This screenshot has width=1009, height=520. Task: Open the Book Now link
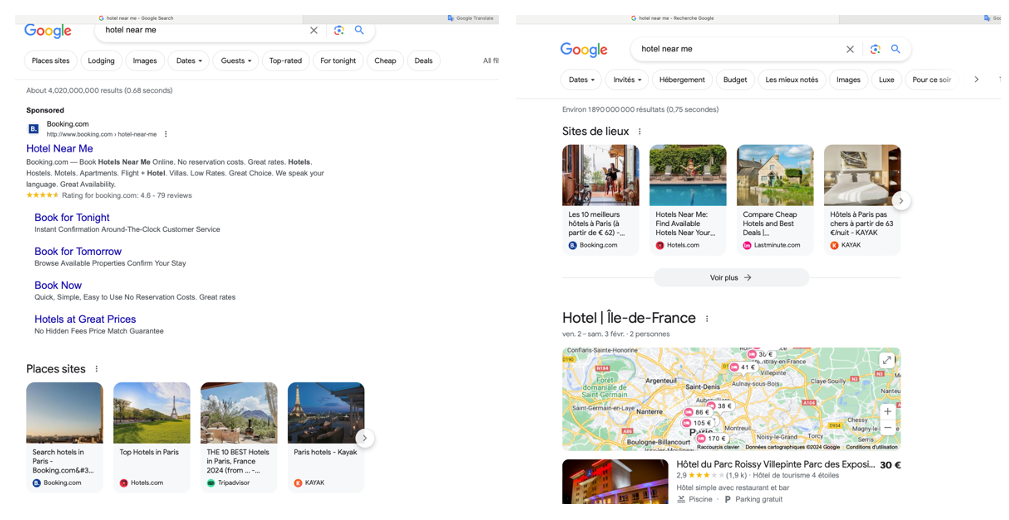58,285
